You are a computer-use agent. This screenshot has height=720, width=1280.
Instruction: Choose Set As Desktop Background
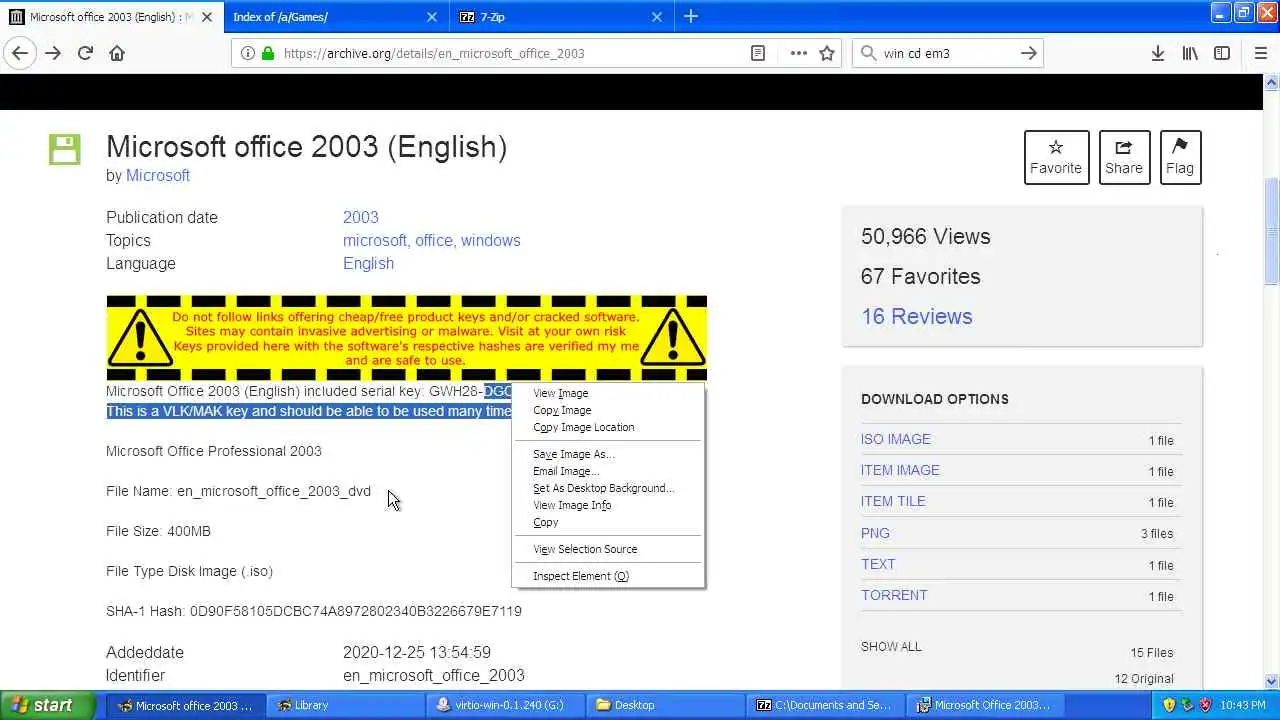608,488
